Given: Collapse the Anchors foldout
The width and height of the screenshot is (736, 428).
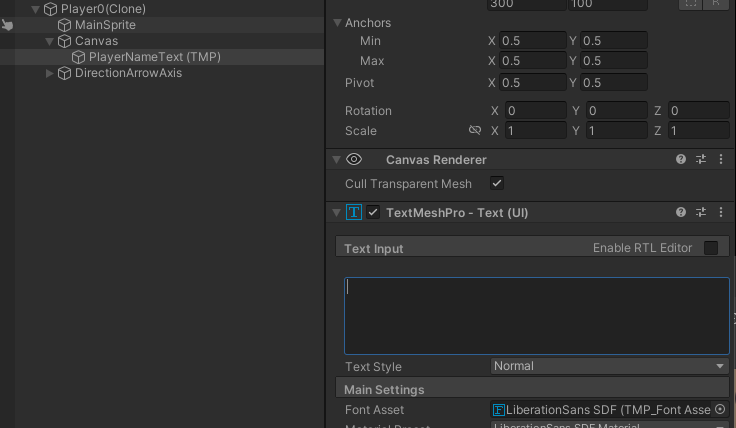Looking at the screenshot, I should [x=337, y=23].
